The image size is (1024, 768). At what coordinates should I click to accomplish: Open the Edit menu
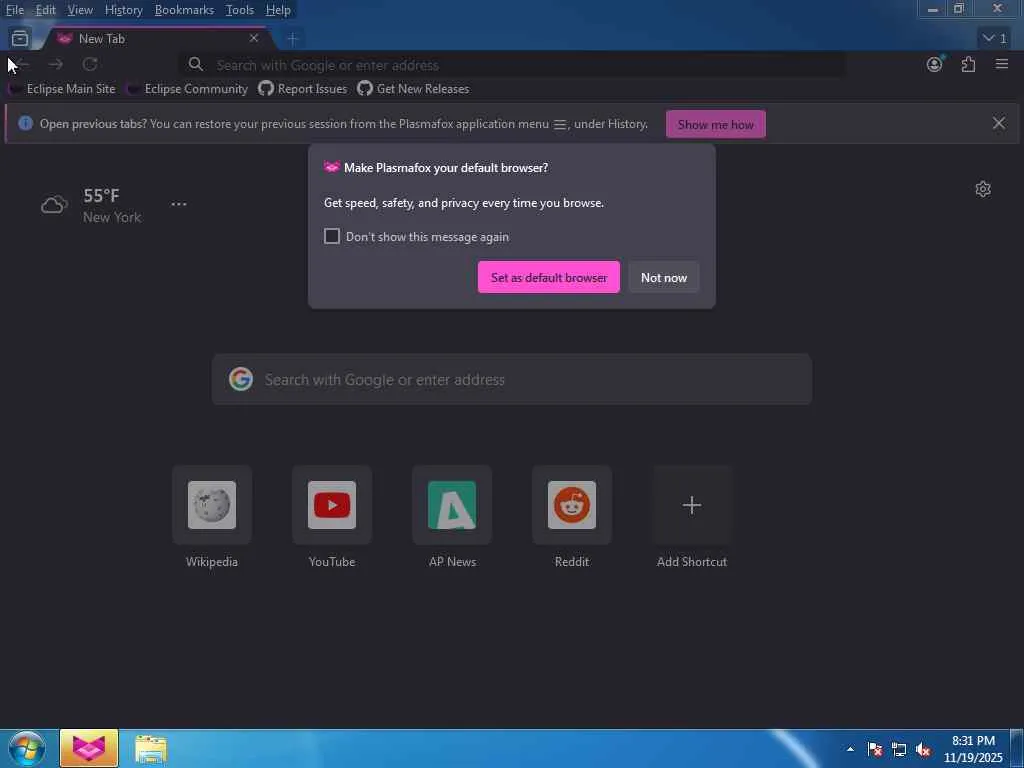45,10
